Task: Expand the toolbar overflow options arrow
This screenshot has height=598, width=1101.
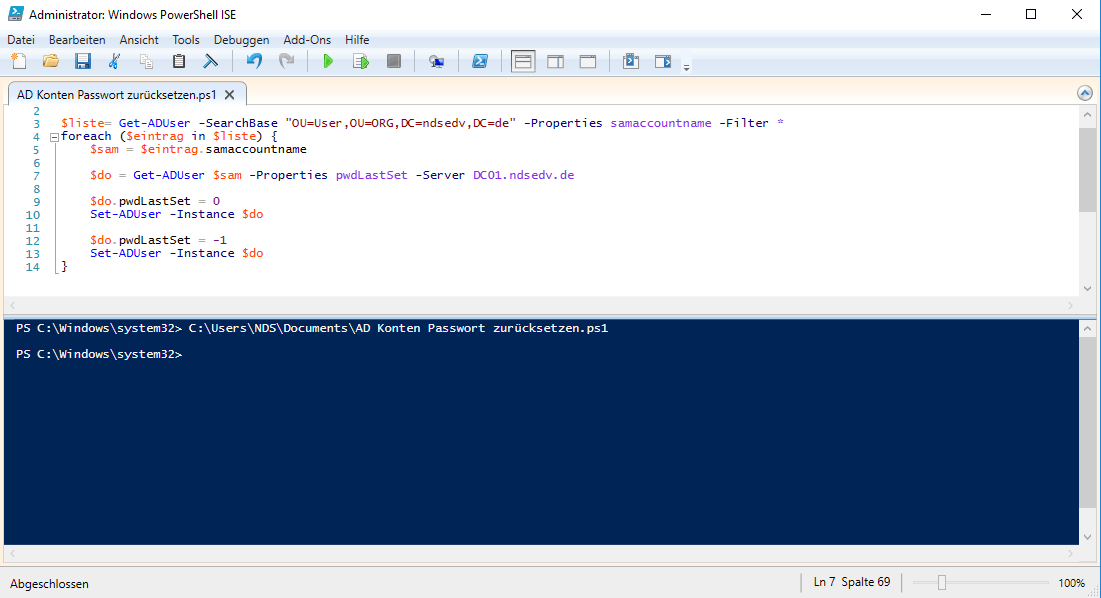Action: pos(686,67)
